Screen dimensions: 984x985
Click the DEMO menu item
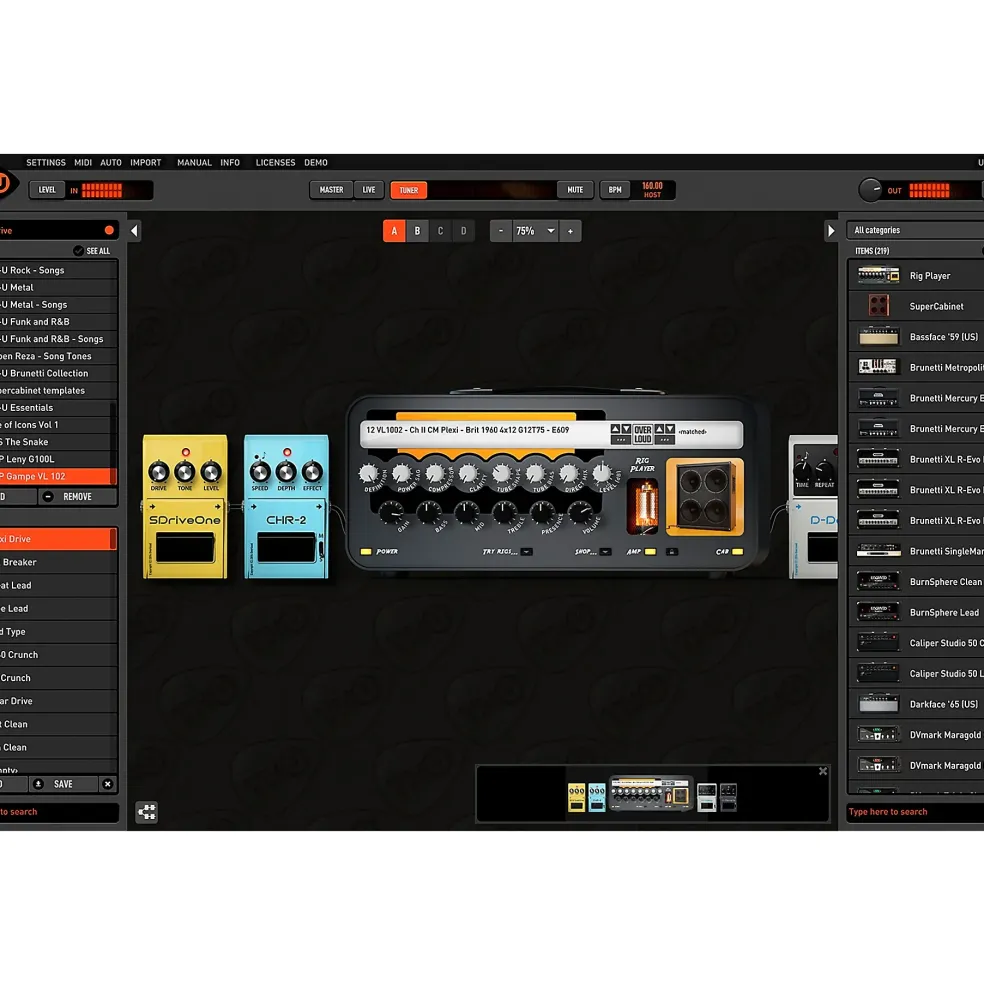click(x=316, y=162)
